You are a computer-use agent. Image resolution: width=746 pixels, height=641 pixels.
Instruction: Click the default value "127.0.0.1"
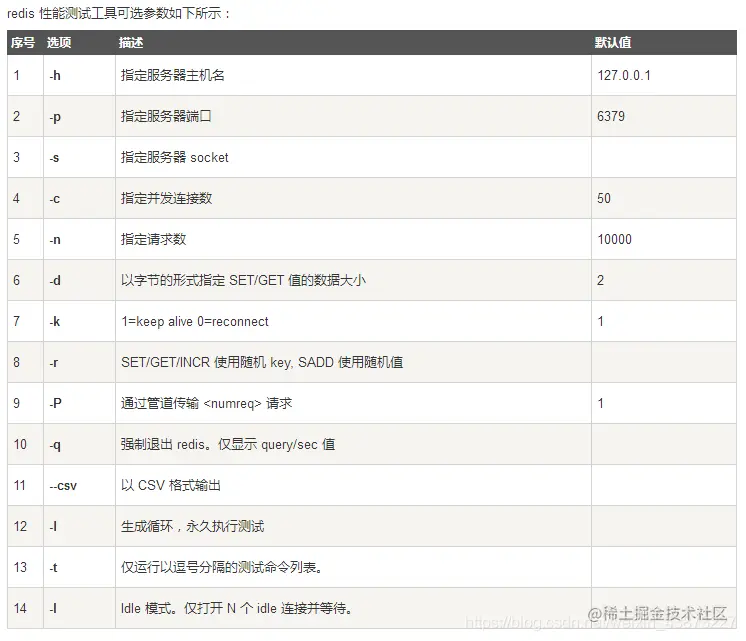click(x=624, y=75)
